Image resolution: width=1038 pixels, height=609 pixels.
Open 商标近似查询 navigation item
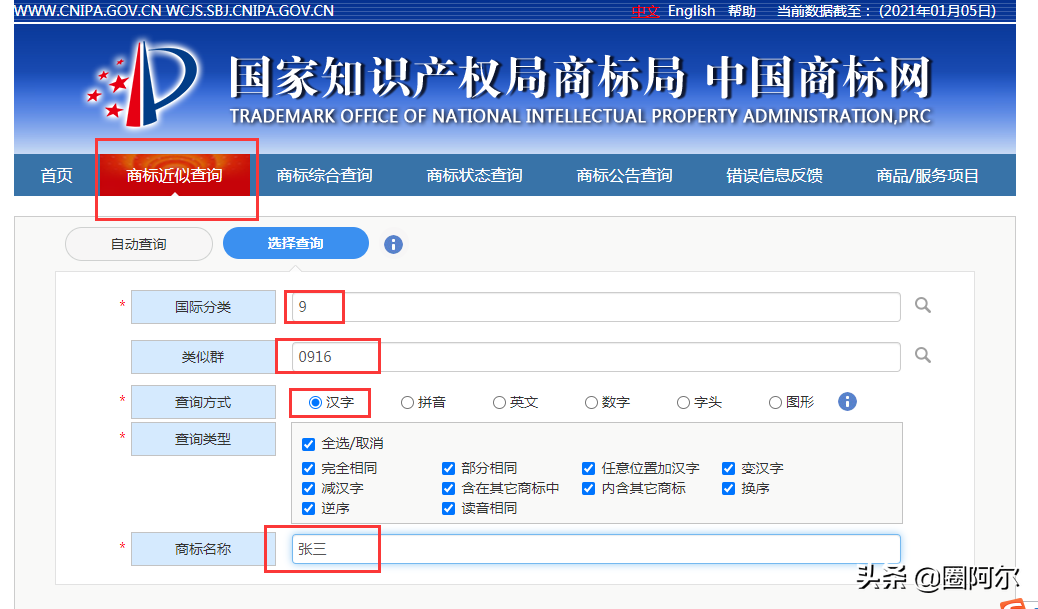click(x=175, y=175)
